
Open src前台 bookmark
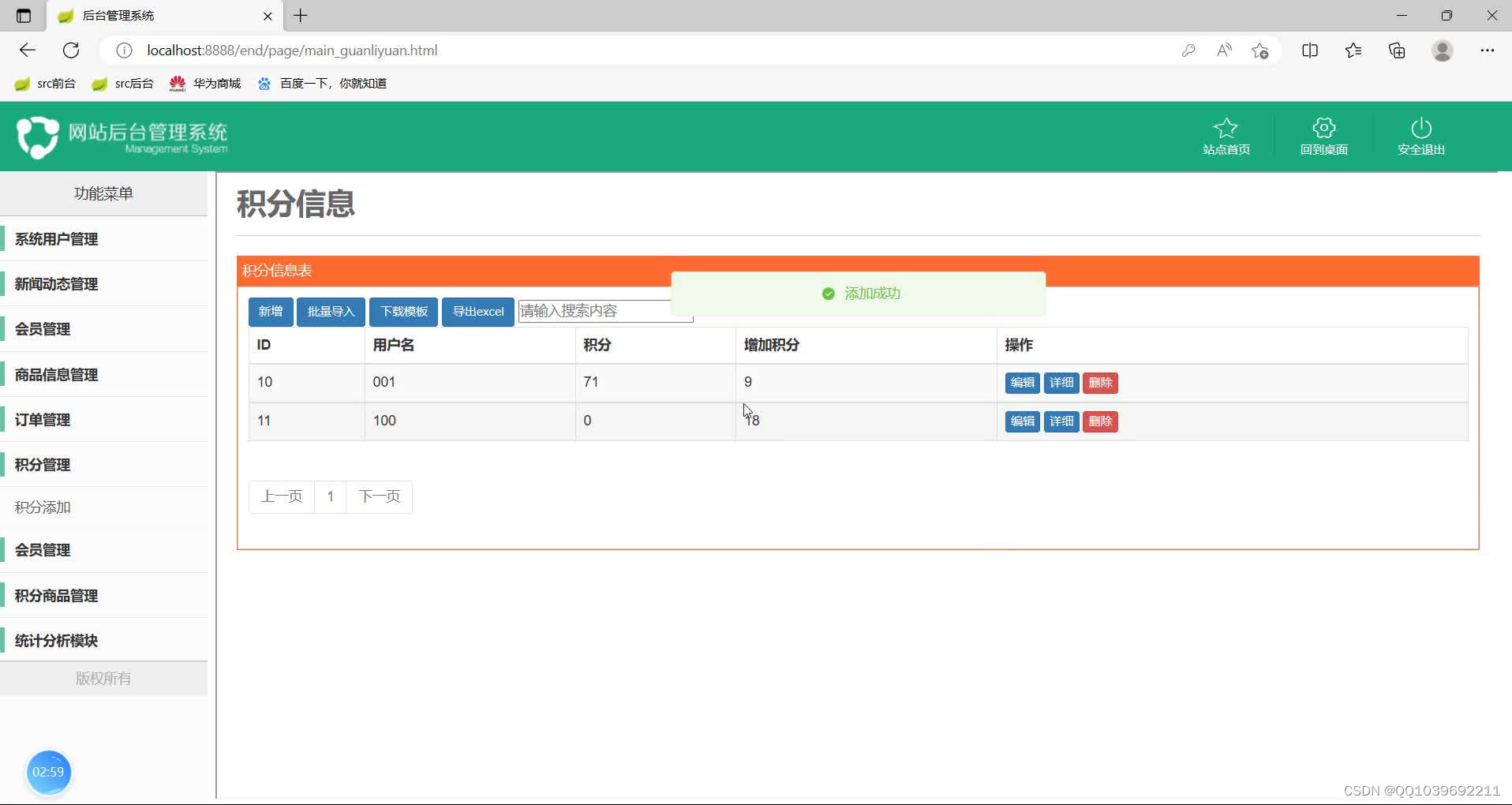tap(45, 84)
